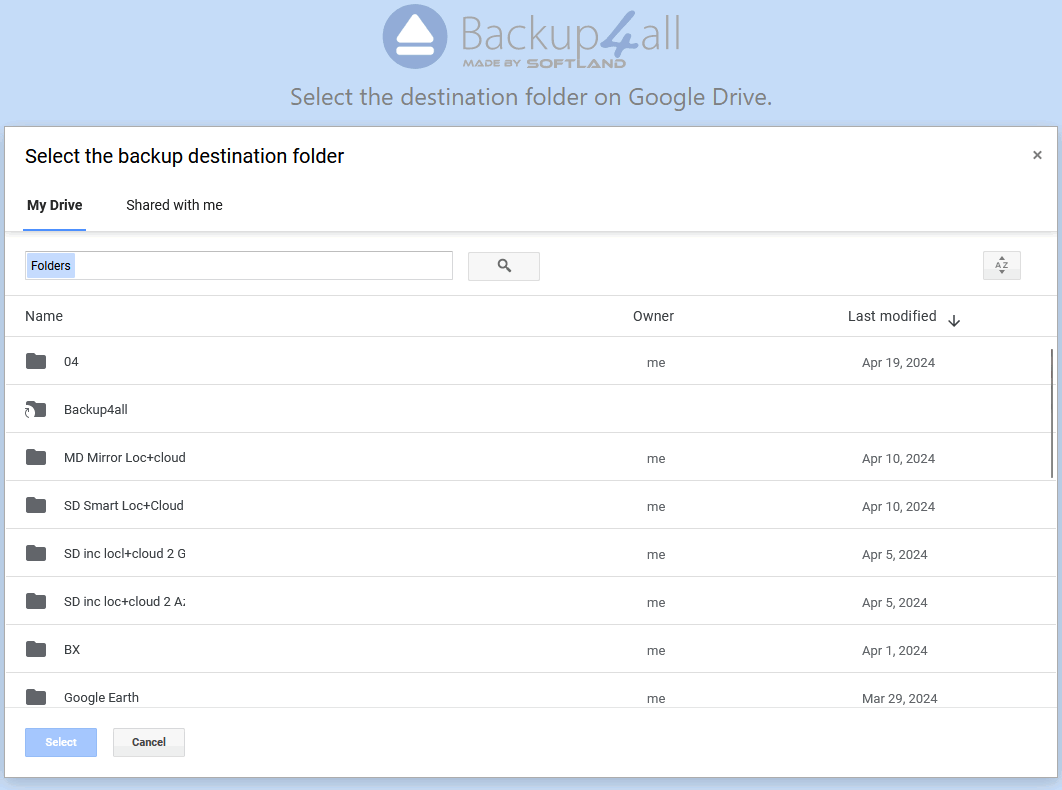Click the disabled Select button
Image resolution: width=1062 pixels, height=790 pixels.
[60, 742]
